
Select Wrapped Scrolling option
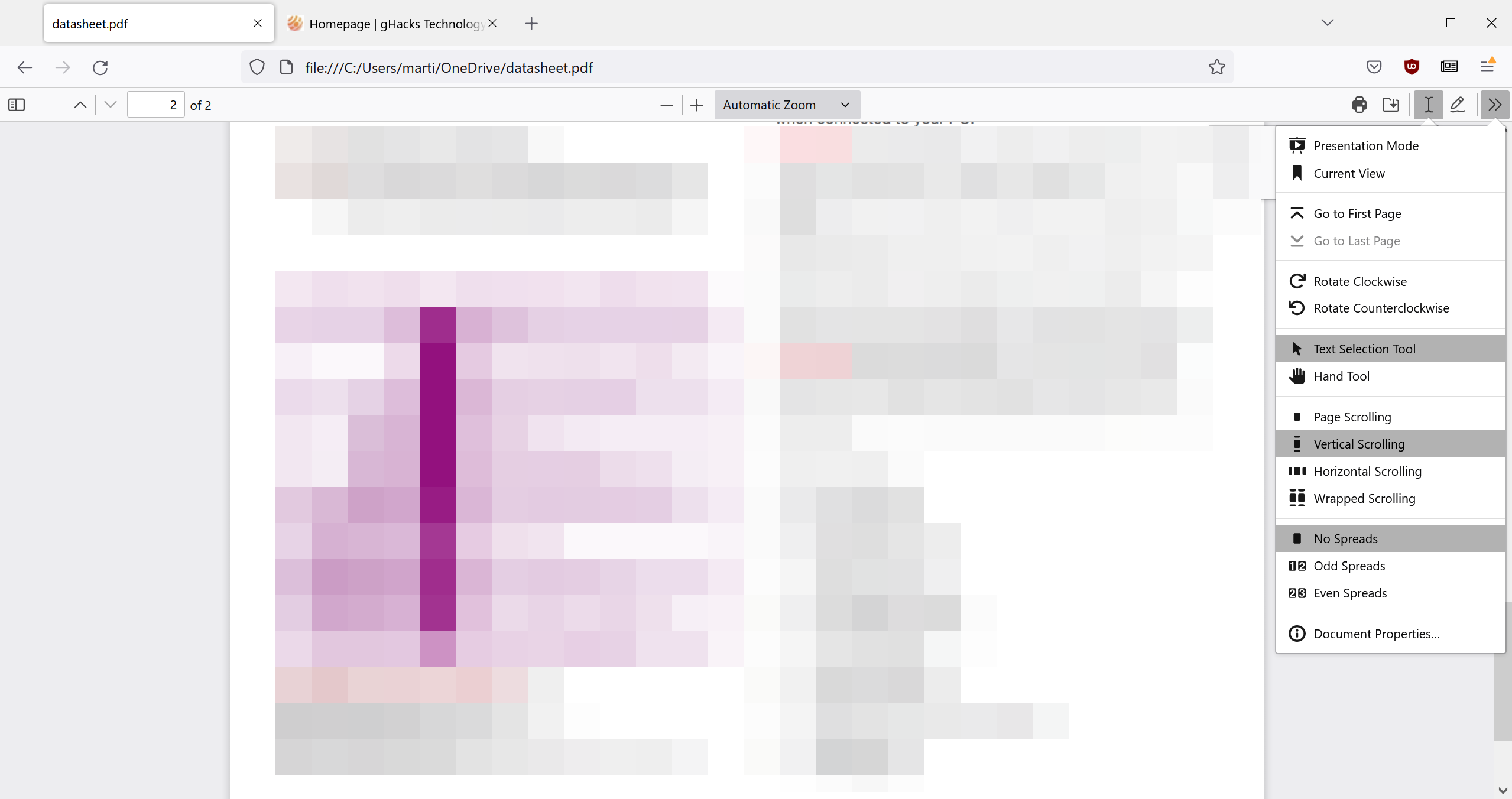point(1364,498)
